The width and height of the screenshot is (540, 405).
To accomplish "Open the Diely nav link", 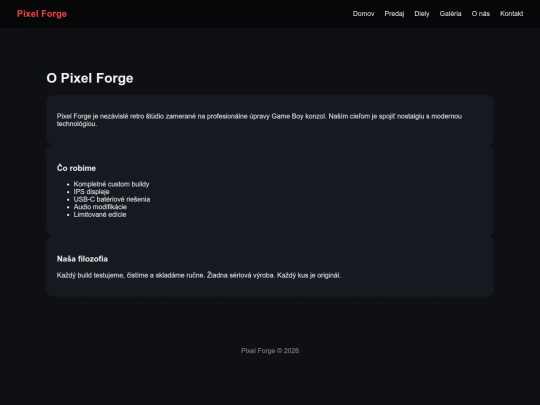I will [x=422, y=14].
